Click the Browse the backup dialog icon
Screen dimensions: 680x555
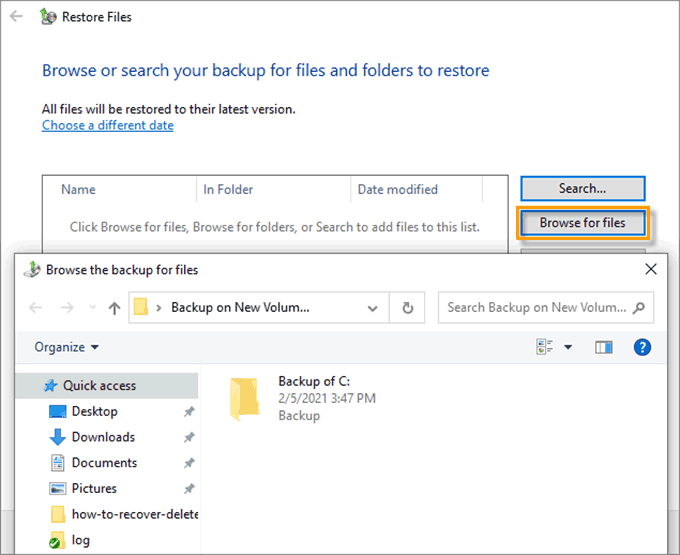point(32,270)
